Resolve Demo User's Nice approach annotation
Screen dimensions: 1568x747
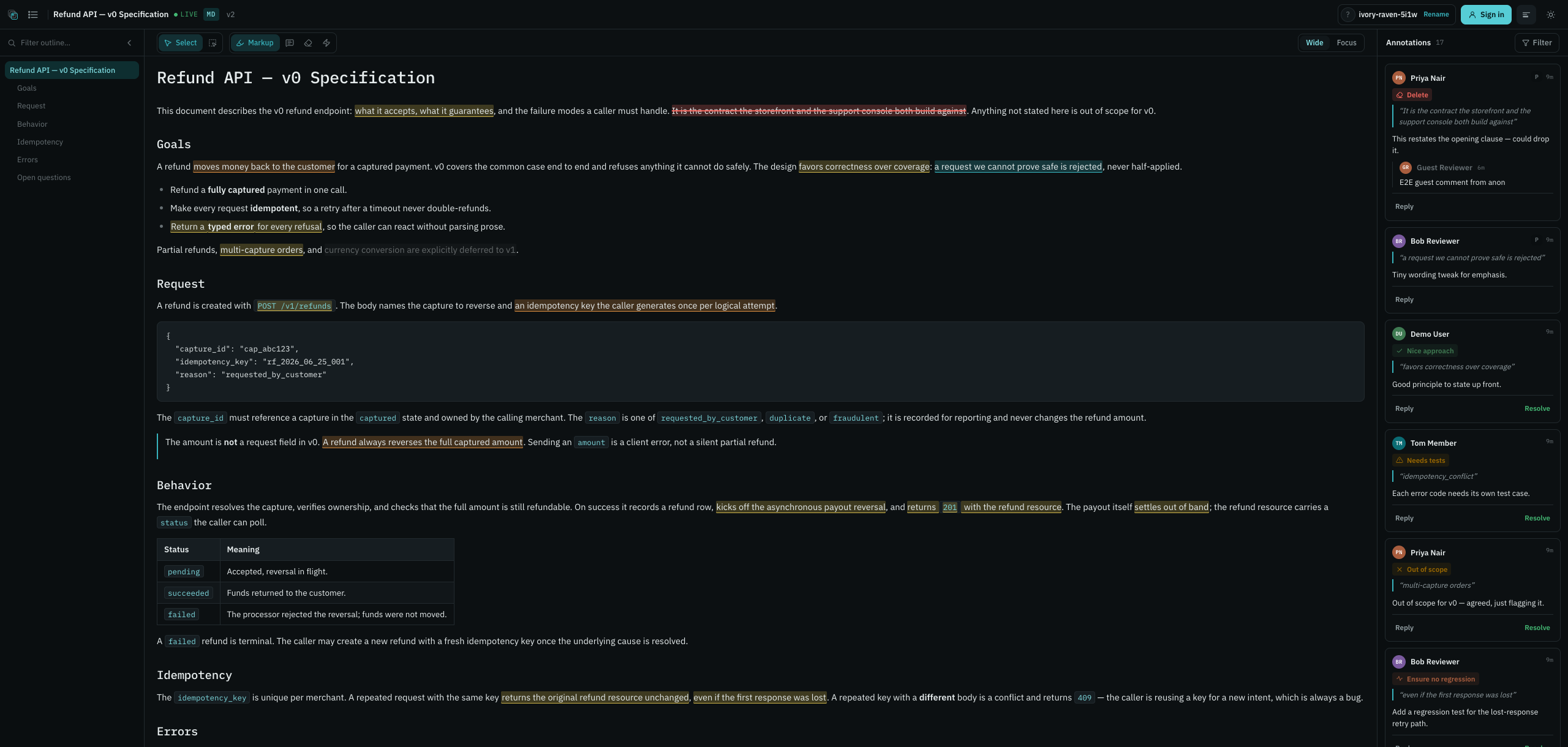1537,409
